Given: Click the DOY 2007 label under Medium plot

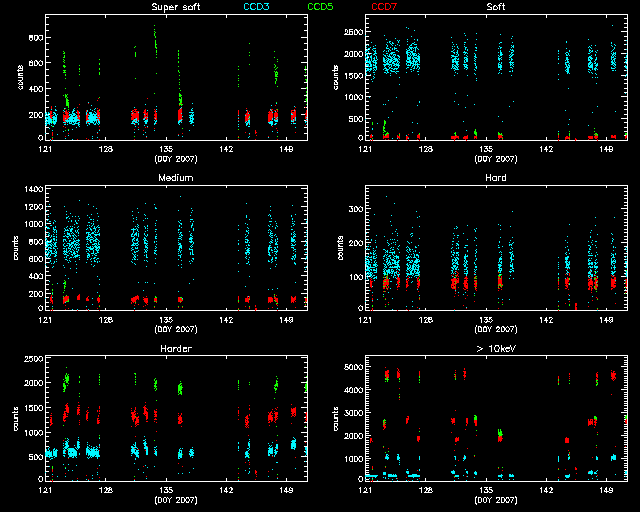Looking at the screenshot, I should coord(175,328).
